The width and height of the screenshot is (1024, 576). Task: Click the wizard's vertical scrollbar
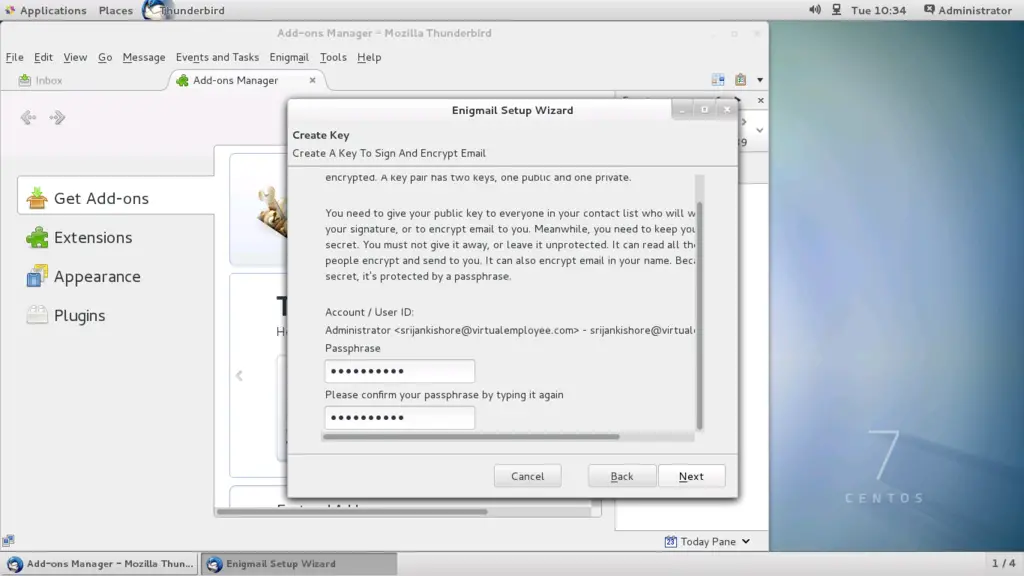pyautogui.click(x=699, y=315)
